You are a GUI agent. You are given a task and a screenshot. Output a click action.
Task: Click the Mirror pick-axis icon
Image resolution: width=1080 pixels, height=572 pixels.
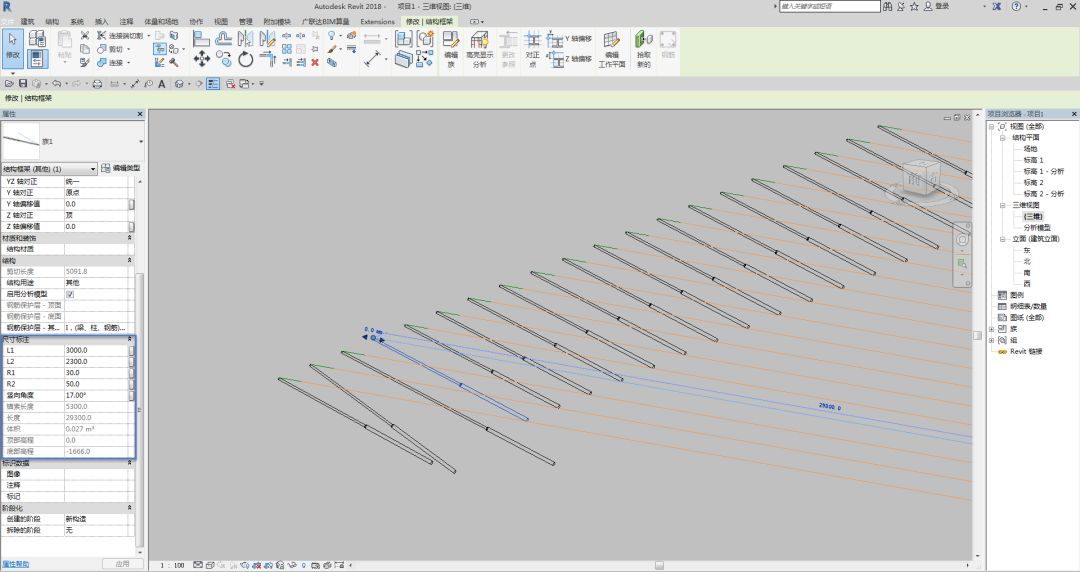[x=246, y=39]
